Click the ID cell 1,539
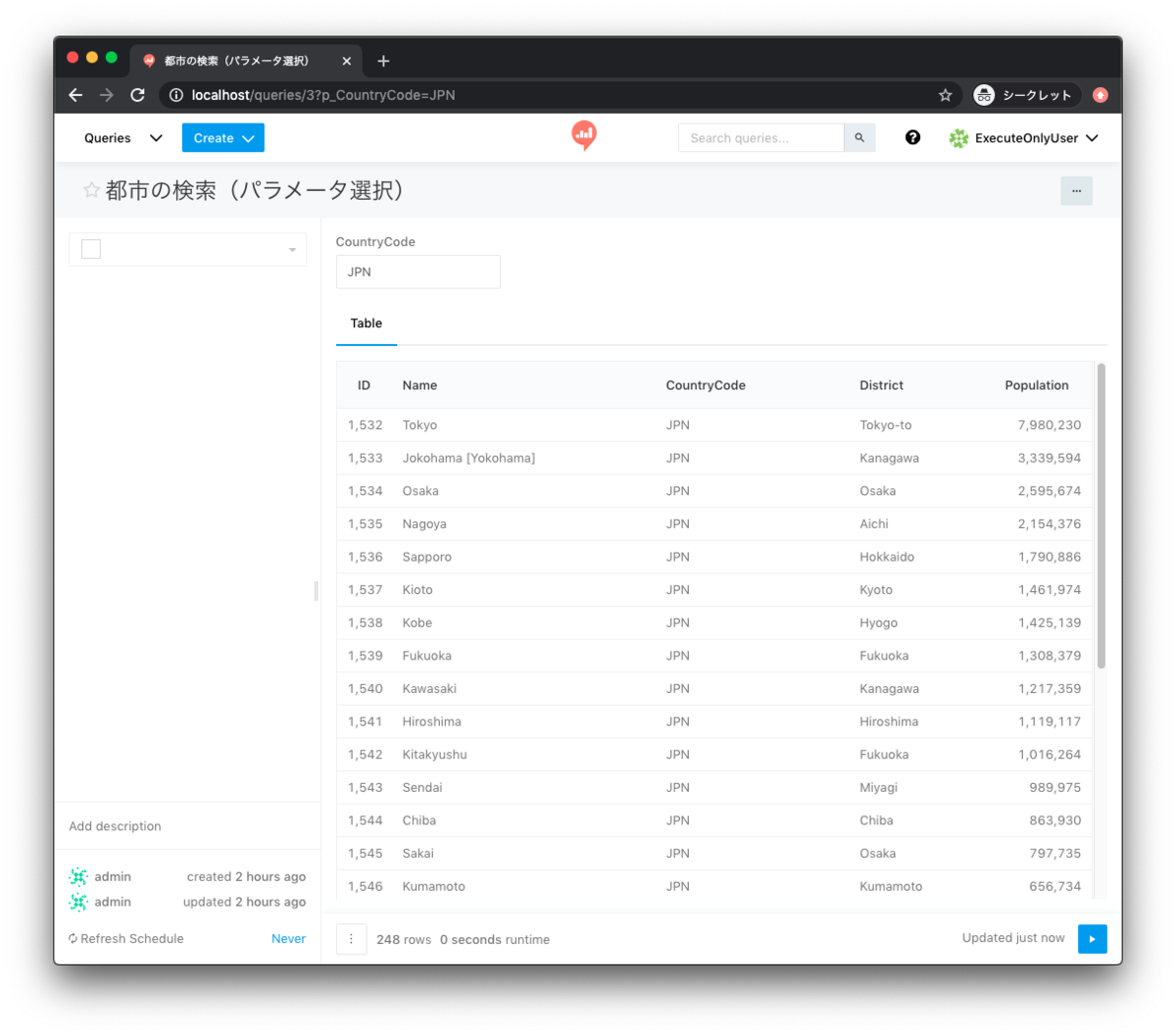This screenshot has width=1176, height=1036. pos(365,656)
